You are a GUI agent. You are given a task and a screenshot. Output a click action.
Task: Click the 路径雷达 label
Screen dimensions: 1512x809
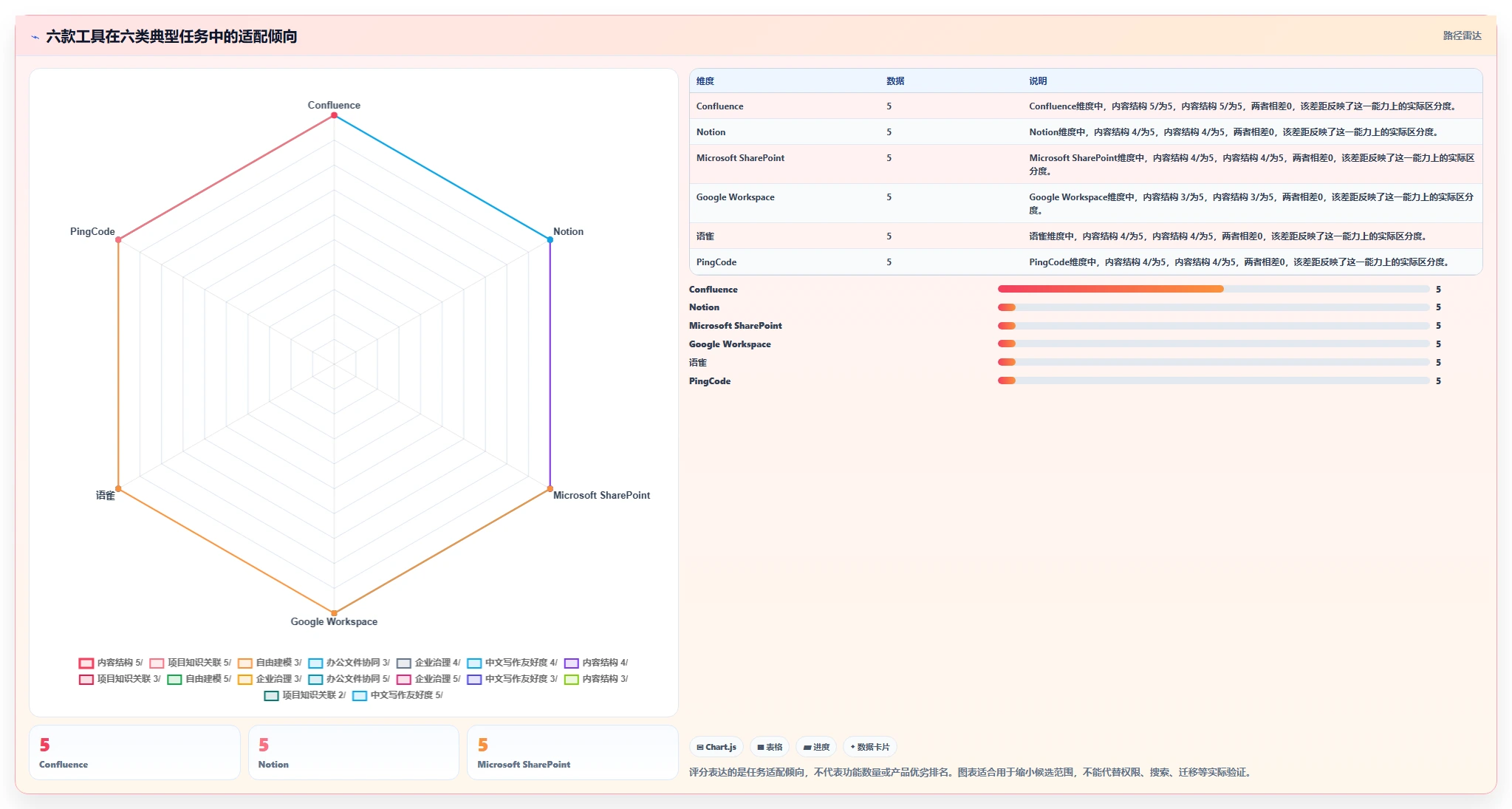1462,35
